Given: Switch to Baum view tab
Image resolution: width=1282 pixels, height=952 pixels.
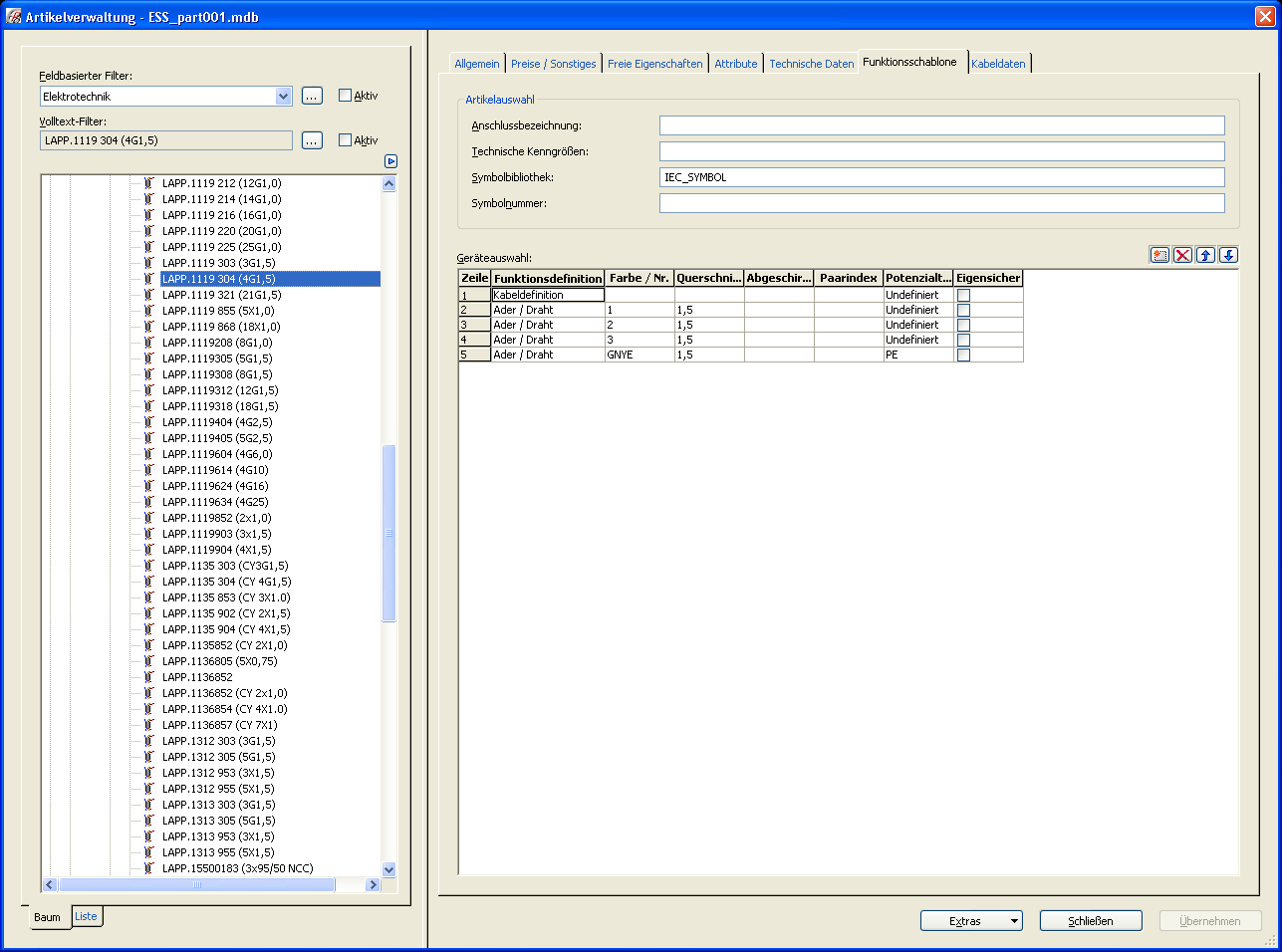Looking at the screenshot, I should 47,917.
